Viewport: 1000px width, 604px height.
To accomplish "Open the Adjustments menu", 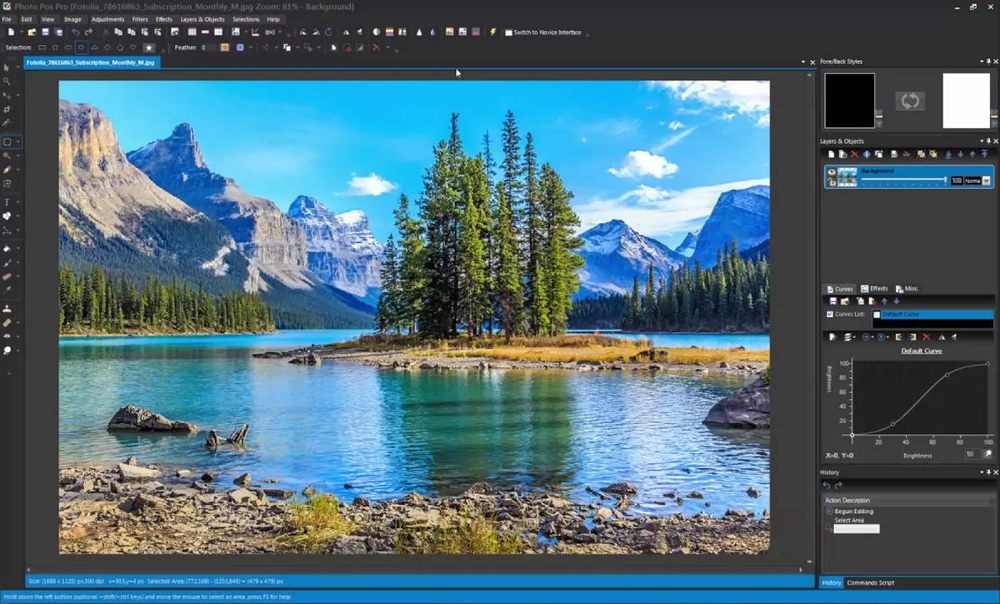I will tap(108, 19).
